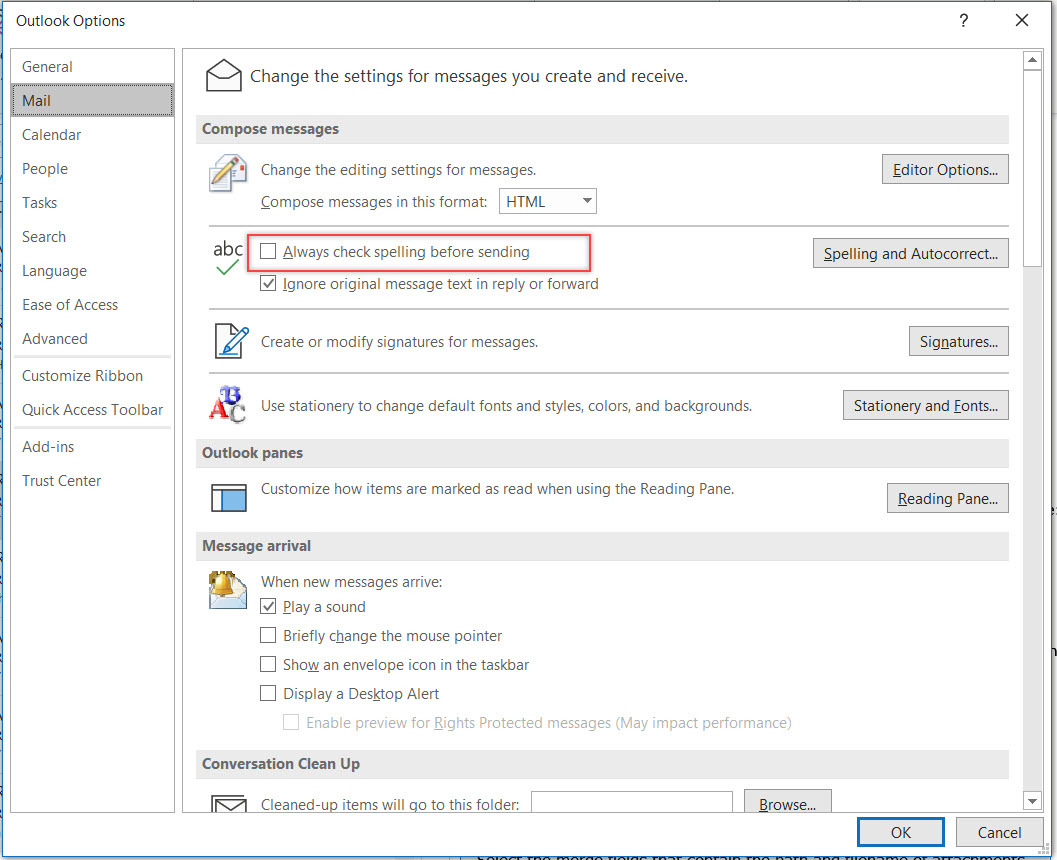Image resolution: width=1057 pixels, height=860 pixels.
Task: Confirm changes with OK
Action: tap(901, 832)
